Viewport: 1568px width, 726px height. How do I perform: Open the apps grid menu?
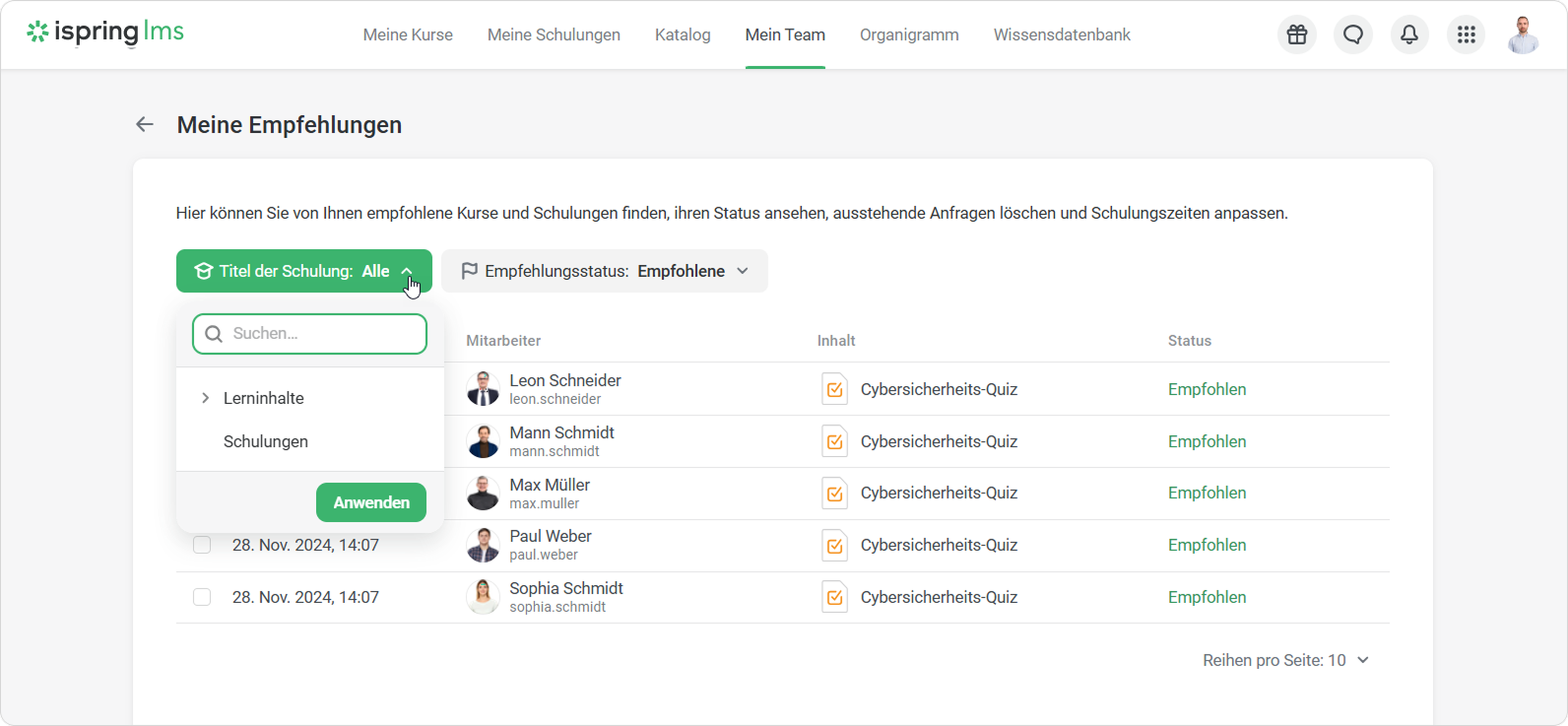(1466, 34)
